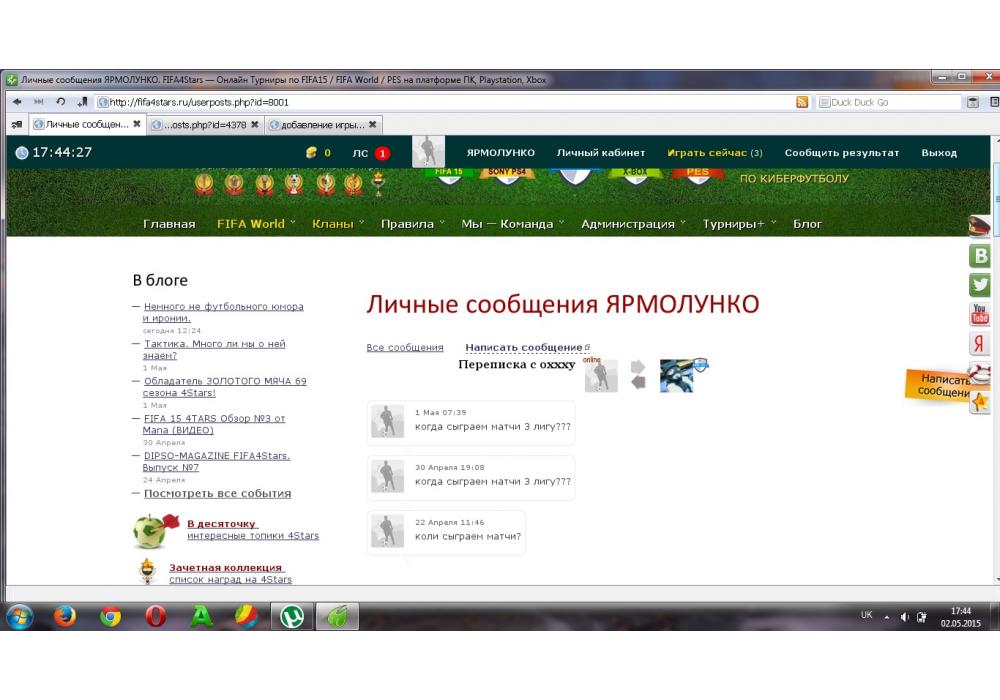
Task: Click the green apple dart icon
Action: tap(156, 530)
